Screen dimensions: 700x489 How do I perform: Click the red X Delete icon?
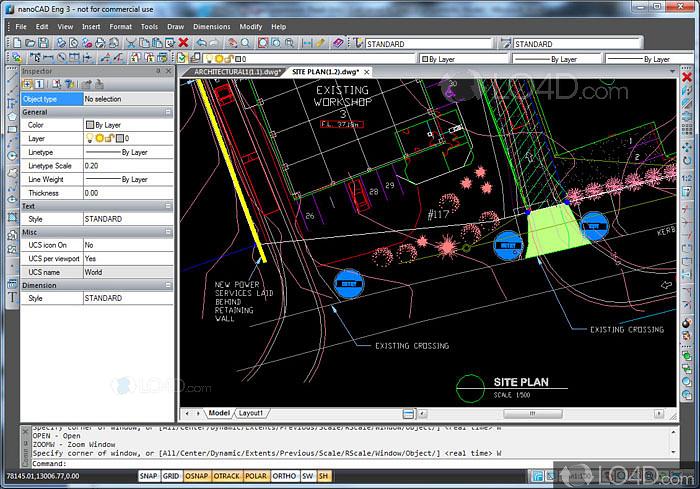pos(183,43)
